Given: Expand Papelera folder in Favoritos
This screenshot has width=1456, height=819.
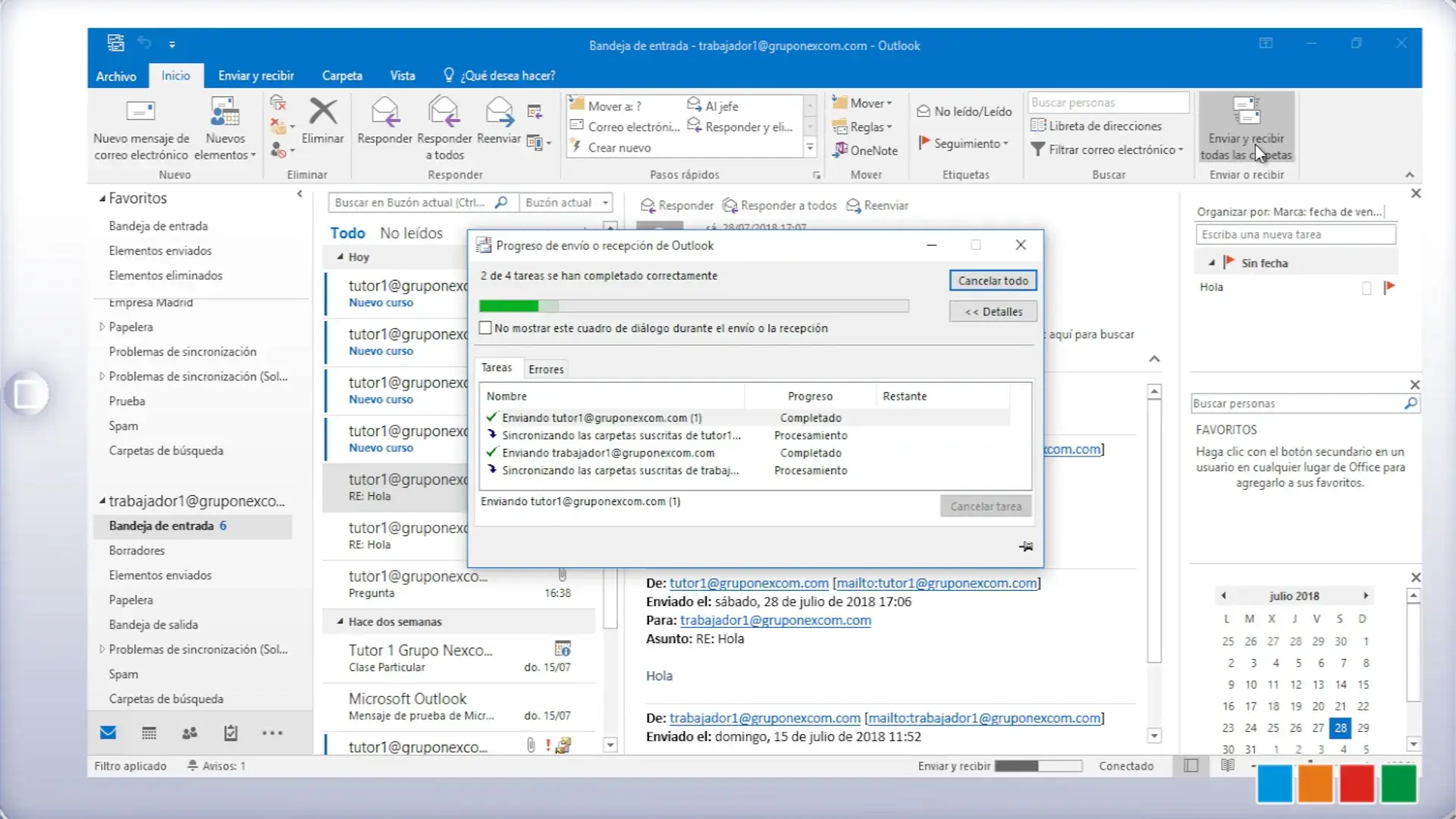Looking at the screenshot, I should tap(102, 327).
